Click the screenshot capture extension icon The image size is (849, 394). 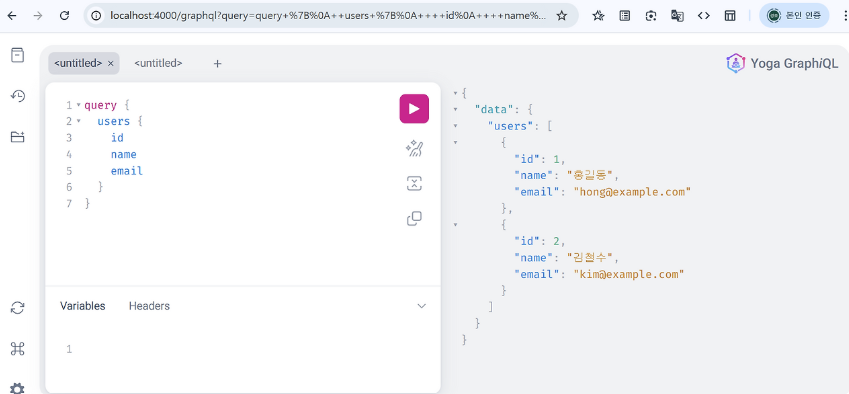tap(651, 16)
